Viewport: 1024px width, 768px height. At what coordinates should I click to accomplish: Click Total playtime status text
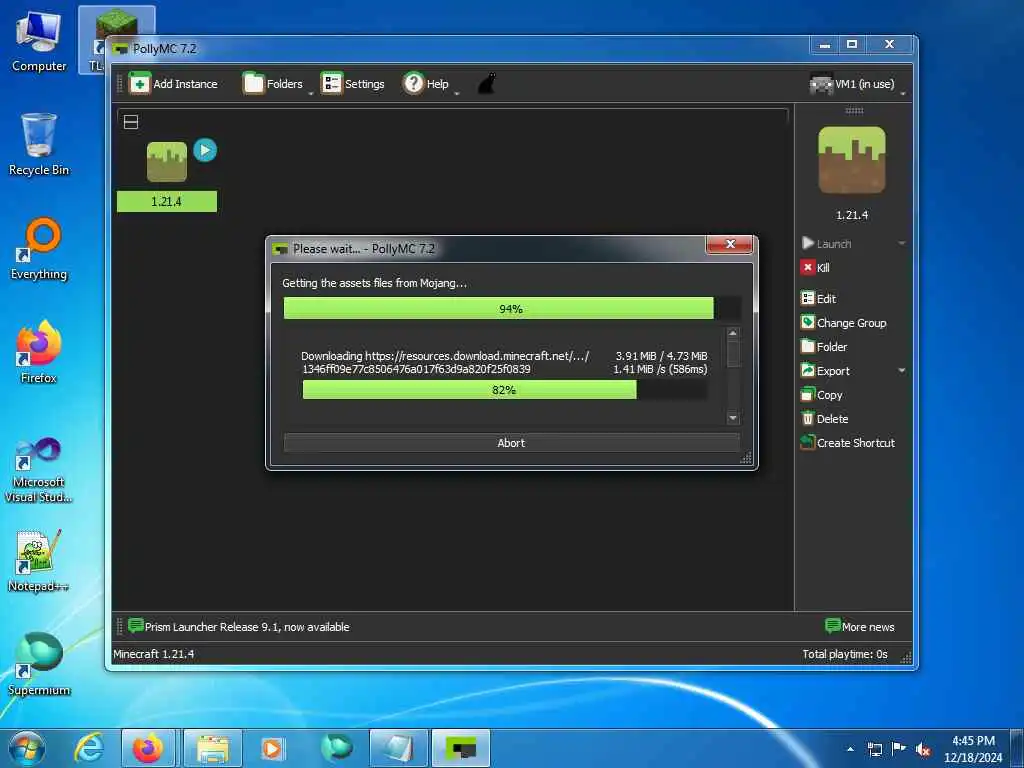(845, 654)
